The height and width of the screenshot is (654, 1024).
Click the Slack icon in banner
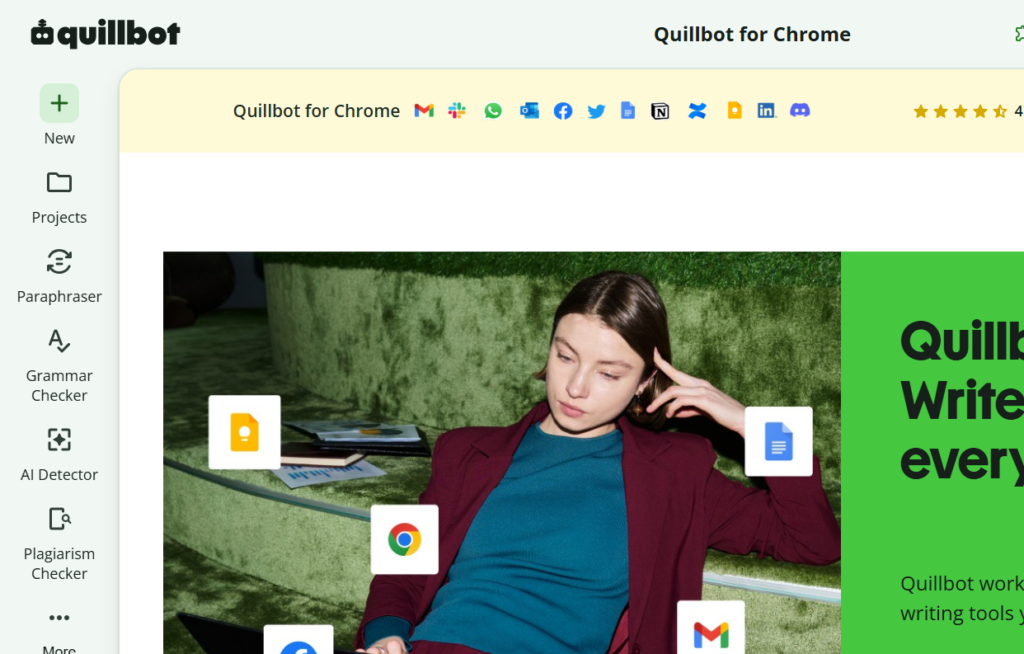(x=457, y=110)
